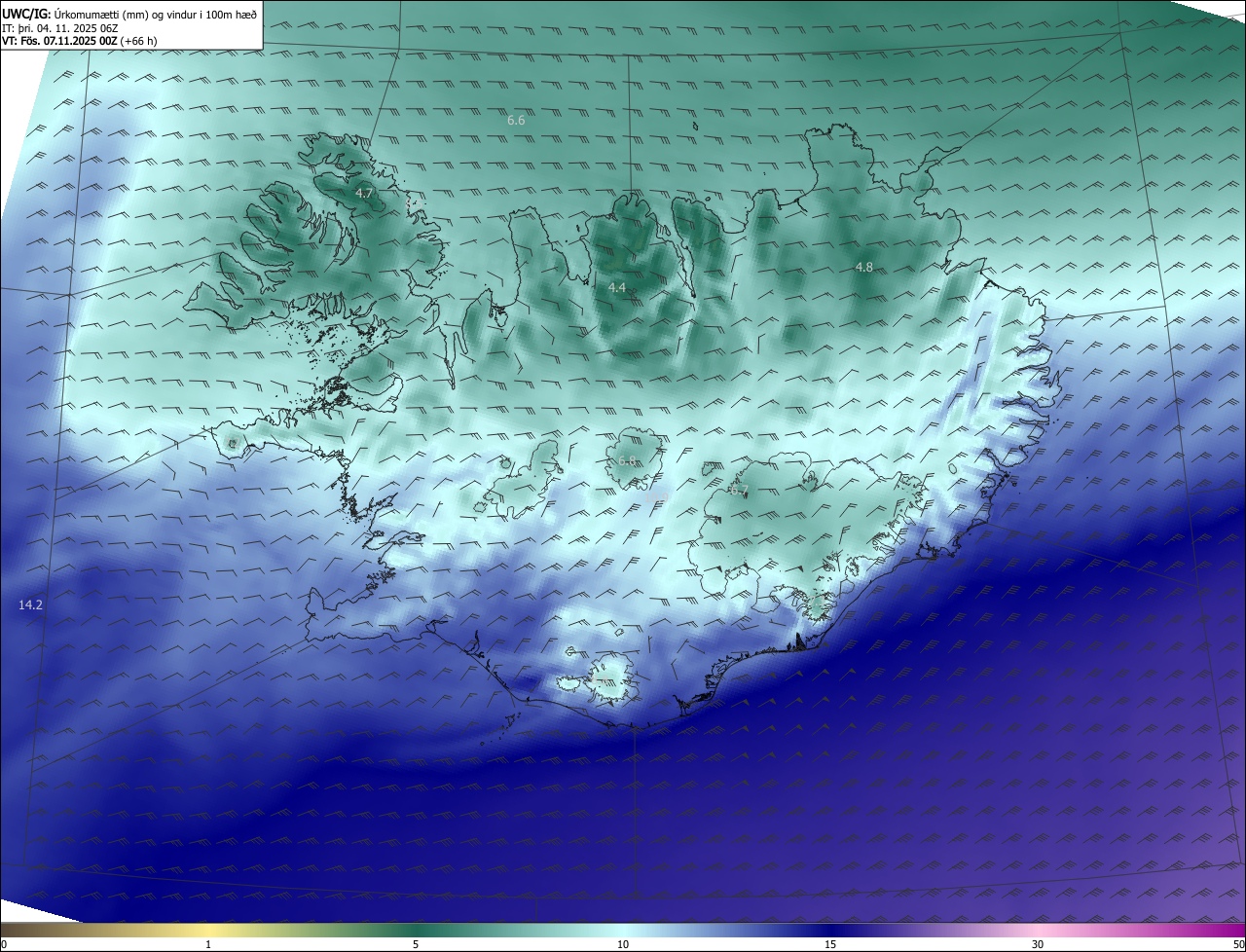Click the 1 tick on color scale
The height and width of the screenshot is (952, 1246).
click(x=208, y=944)
